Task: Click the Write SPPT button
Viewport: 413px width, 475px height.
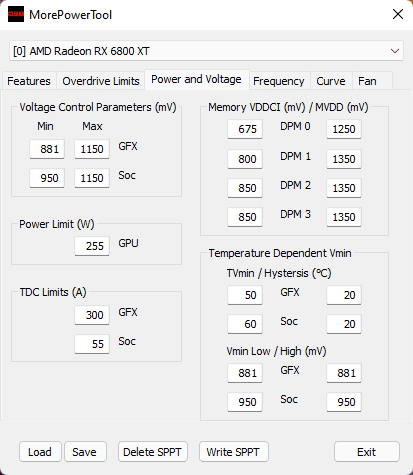Action: click(x=233, y=452)
